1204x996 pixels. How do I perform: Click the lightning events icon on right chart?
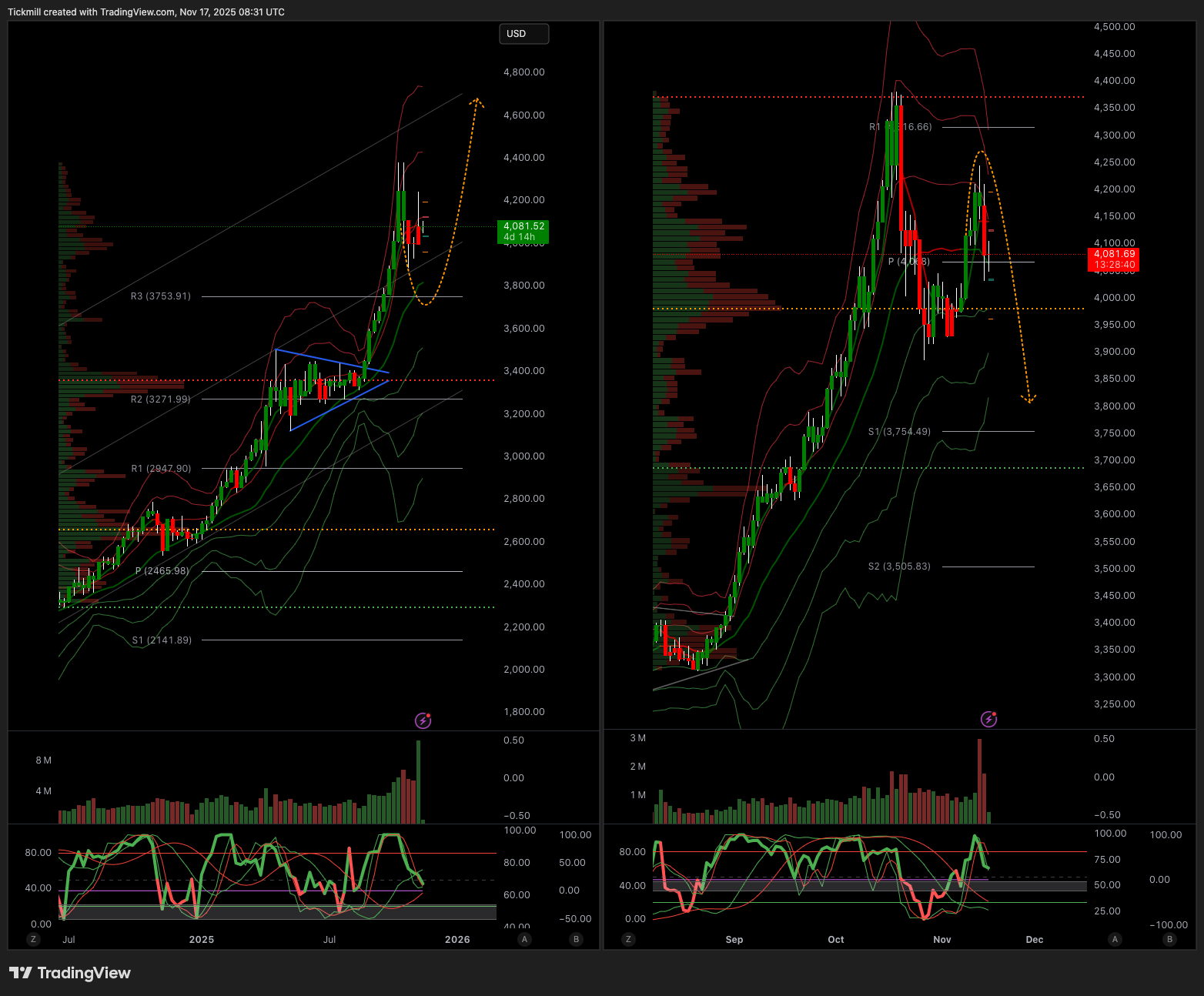(988, 719)
